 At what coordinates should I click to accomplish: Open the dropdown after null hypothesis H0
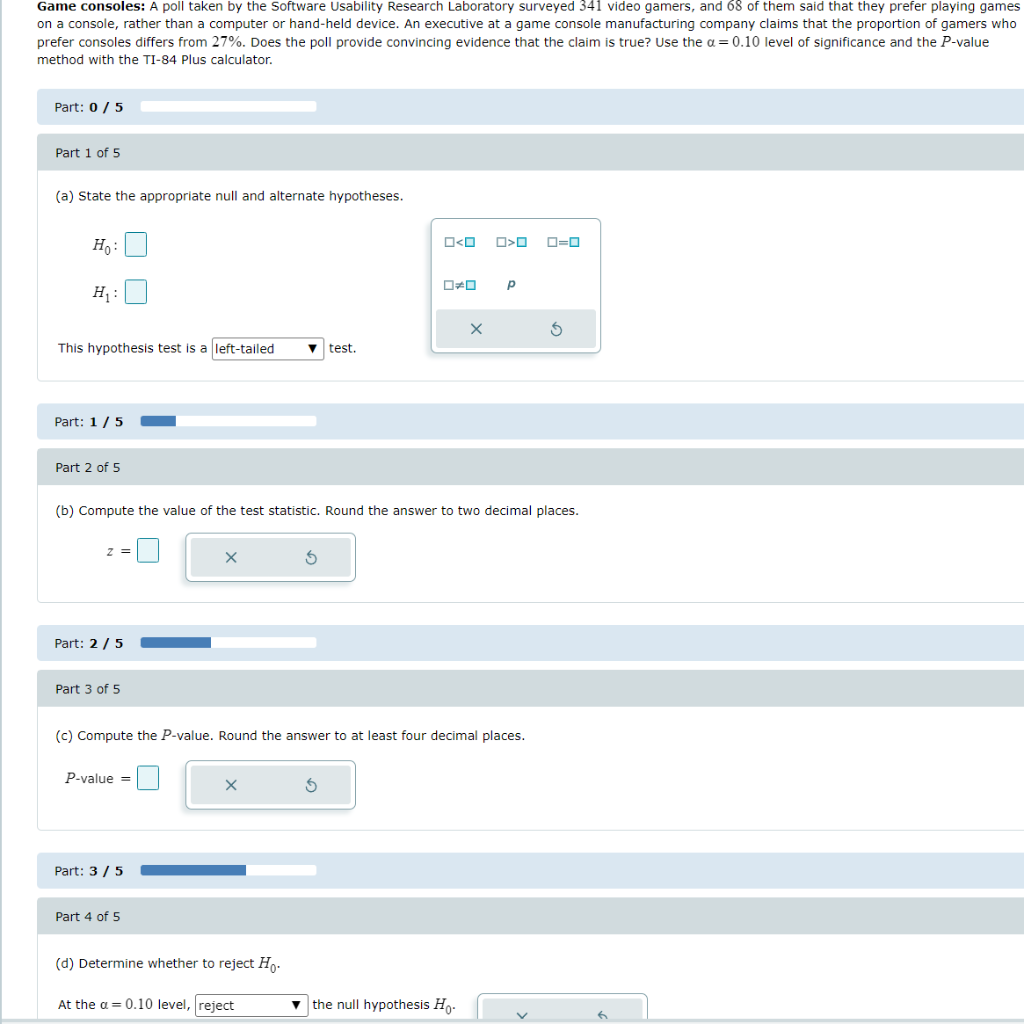tap(522, 1014)
